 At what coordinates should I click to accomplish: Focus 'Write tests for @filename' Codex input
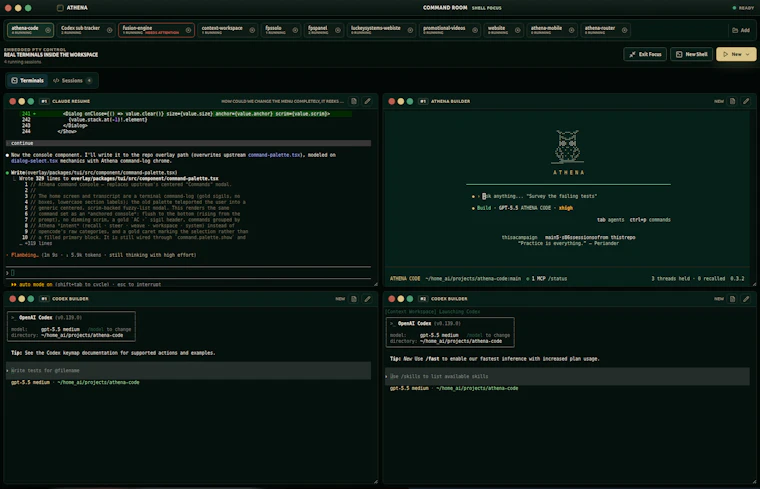189,371
